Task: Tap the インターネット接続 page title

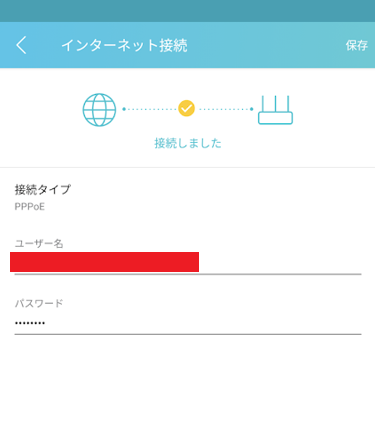Action: 124,45
